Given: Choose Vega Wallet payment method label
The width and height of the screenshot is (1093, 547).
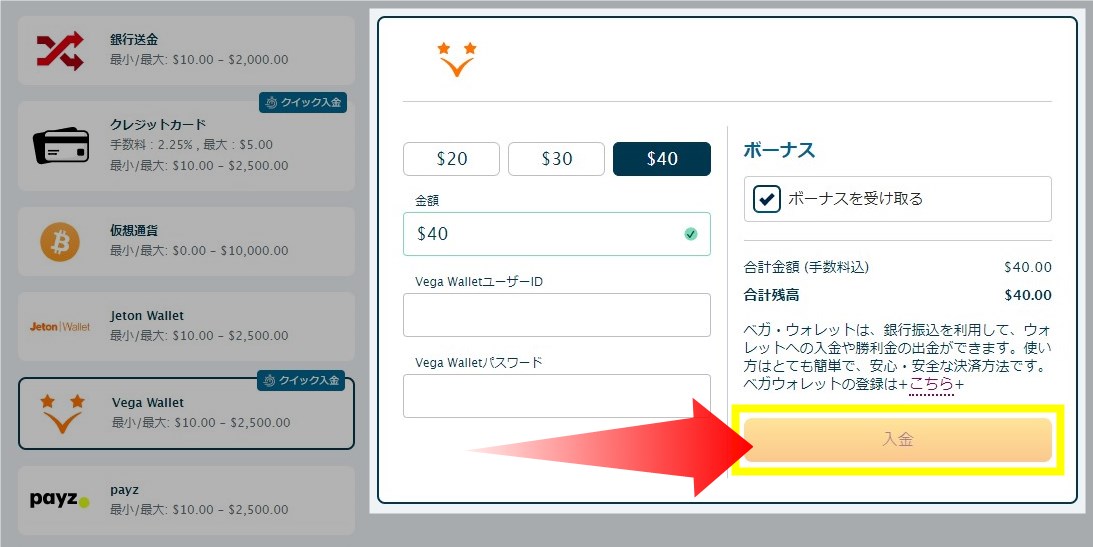Looking at the screenshot, I should click(148, 403).
